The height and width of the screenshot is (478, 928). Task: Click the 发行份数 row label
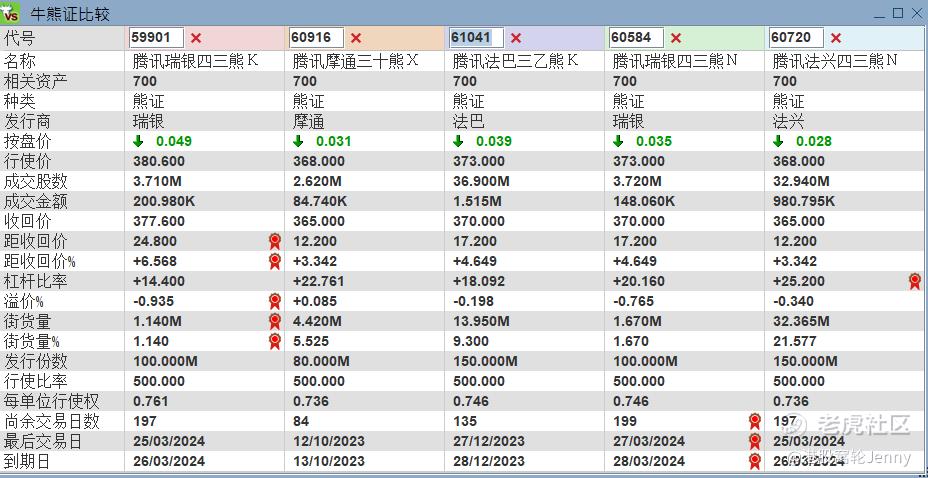(36, 361)
